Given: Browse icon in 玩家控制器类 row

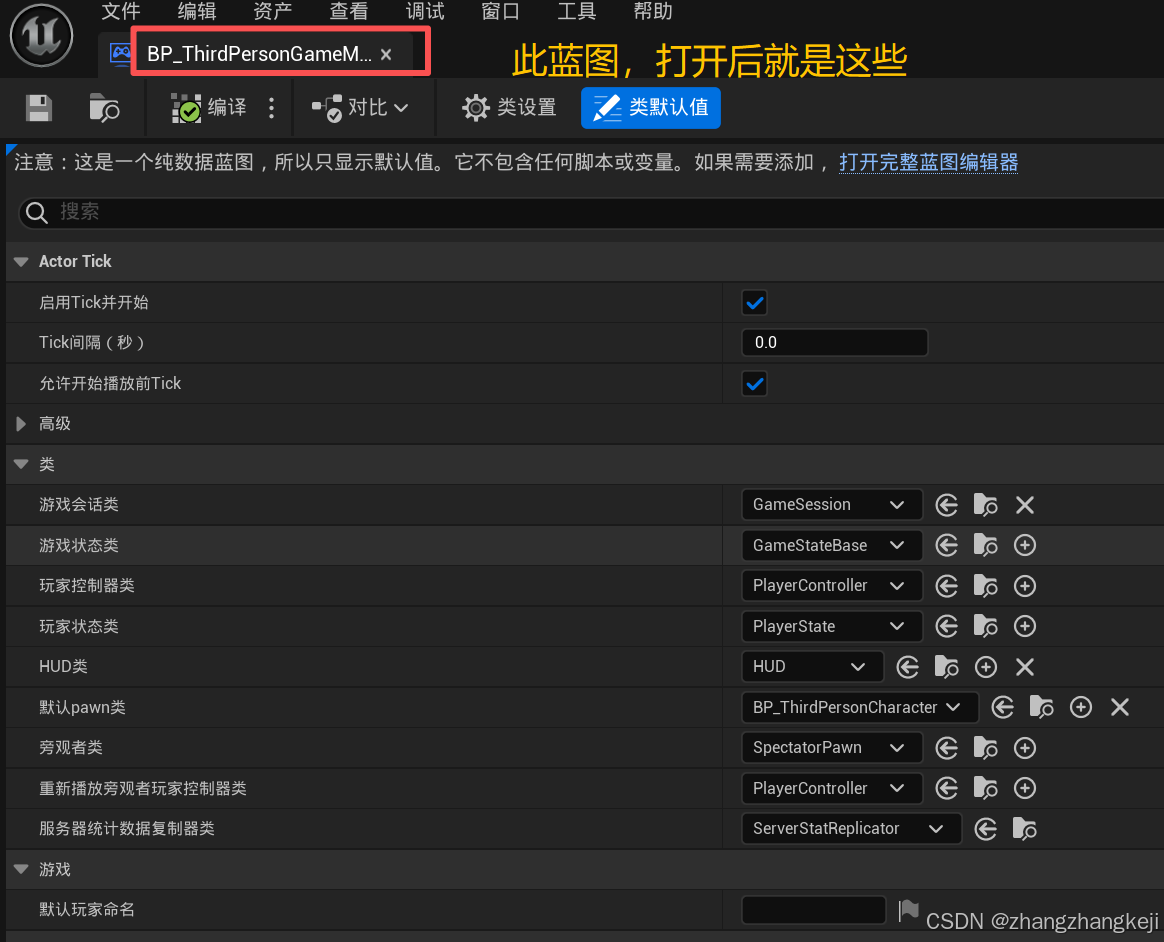Looking at the screenshot, I should pos(985,586).
